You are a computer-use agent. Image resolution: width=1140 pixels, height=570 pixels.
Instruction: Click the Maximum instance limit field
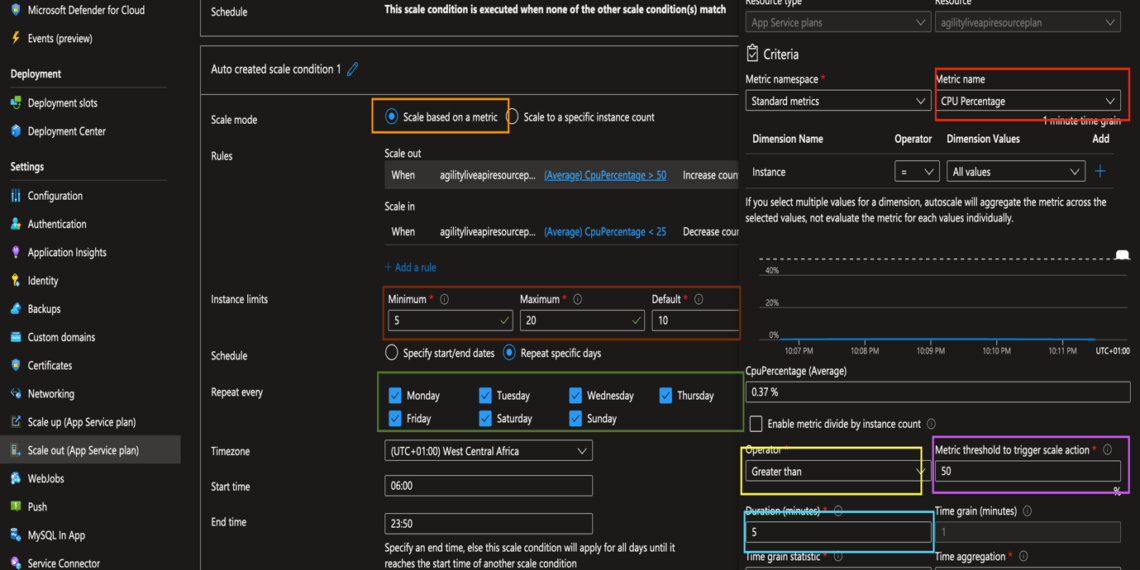(x=582, y=320)
